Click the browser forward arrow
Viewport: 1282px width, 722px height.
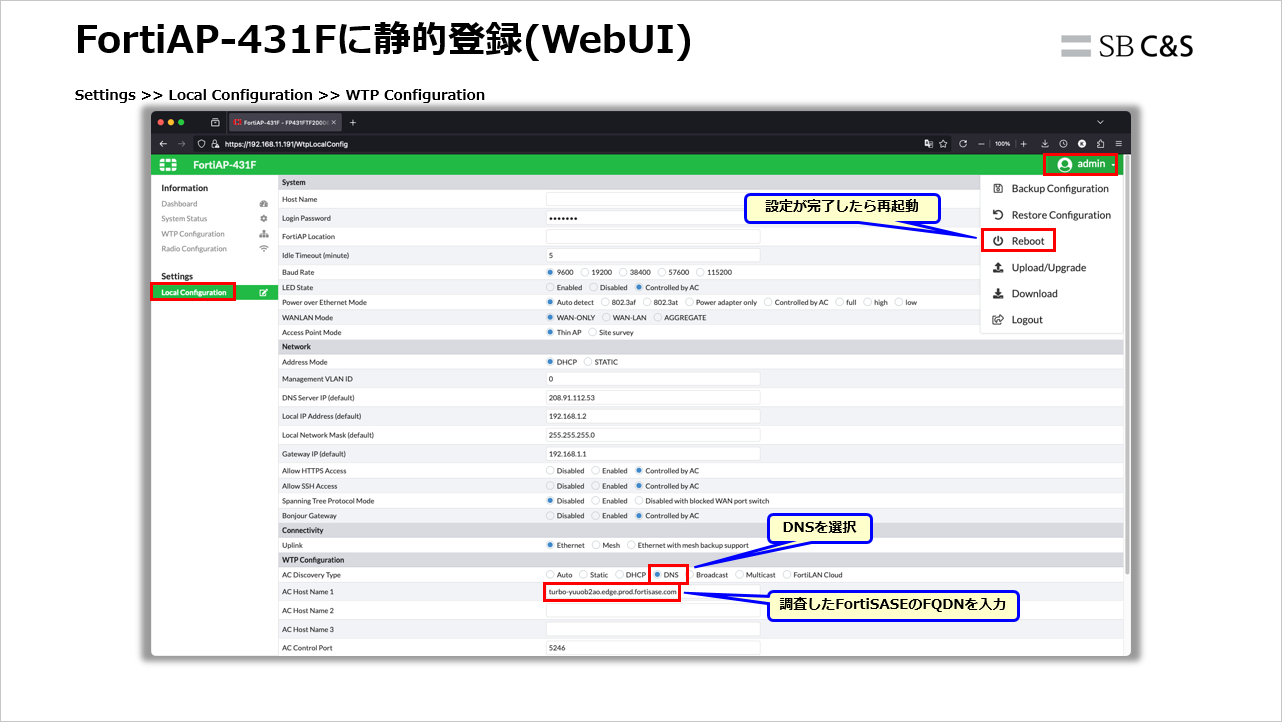pos(181,144)
